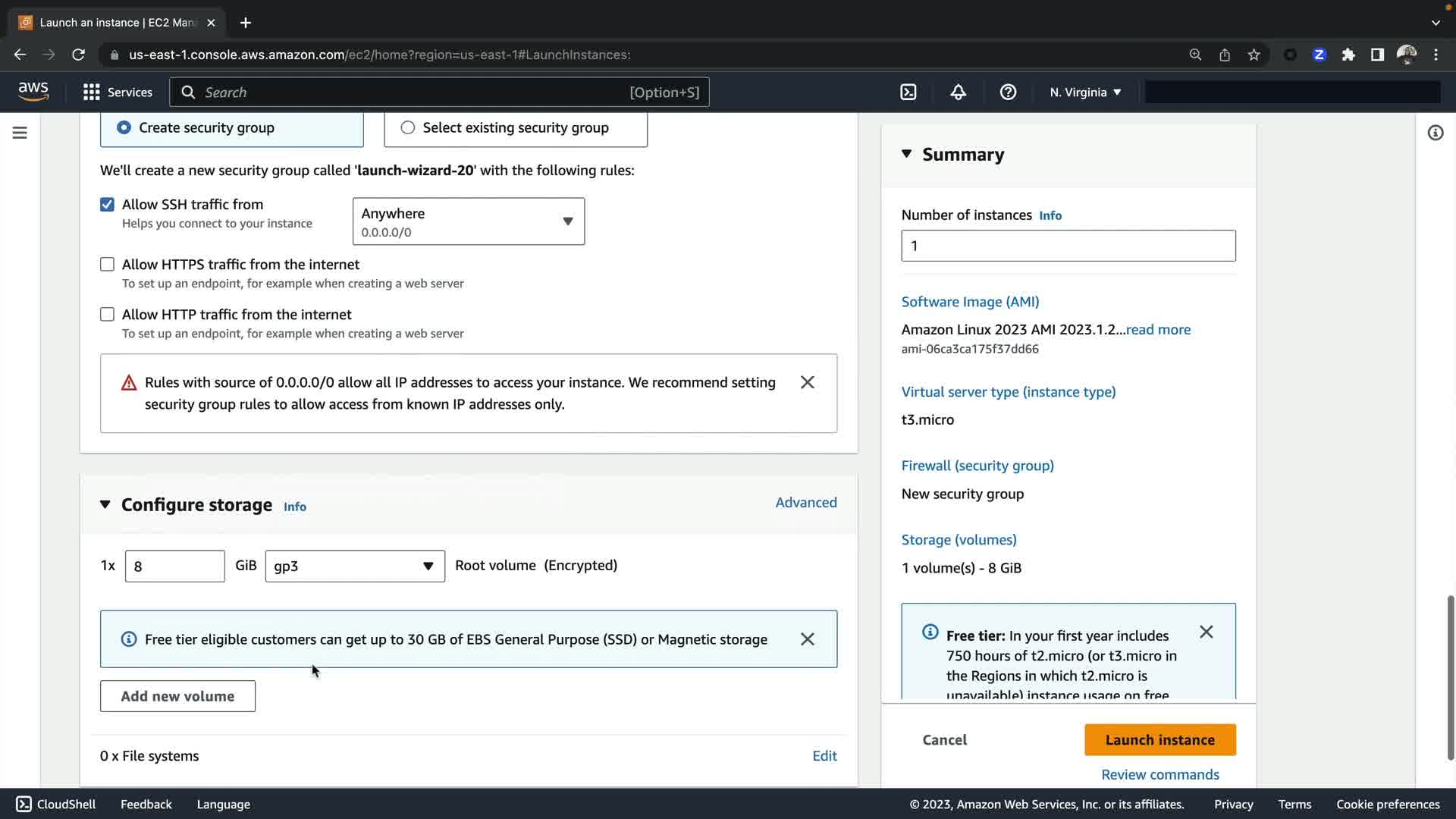Viewport: 1456px width, 819px height.
Task: Dismiss the 0.0.0.0/0 warning alert
Action: pyautogui.click(x=807, y=382)
